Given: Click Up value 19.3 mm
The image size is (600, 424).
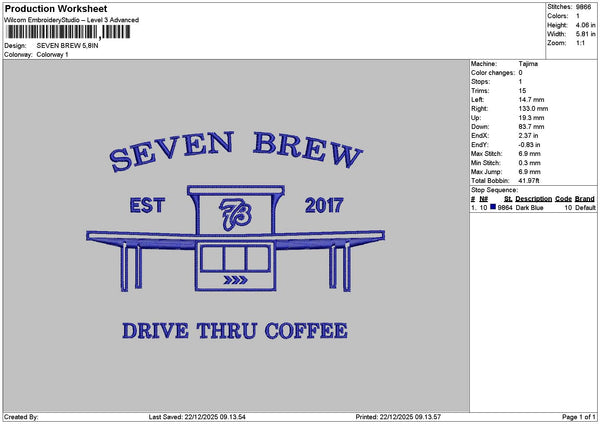Looking at the screenshot, I should 531,118.
